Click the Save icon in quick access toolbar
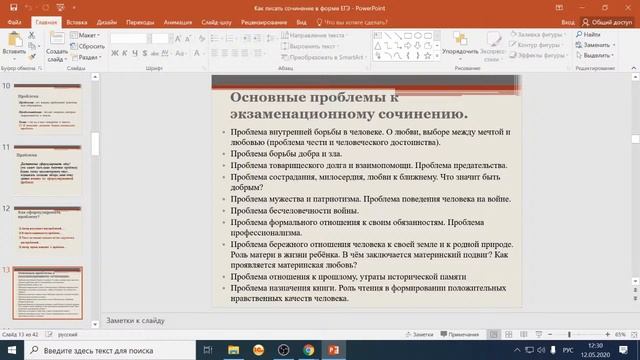This screenshot has width=640, height=360. [x=13, y=8]
